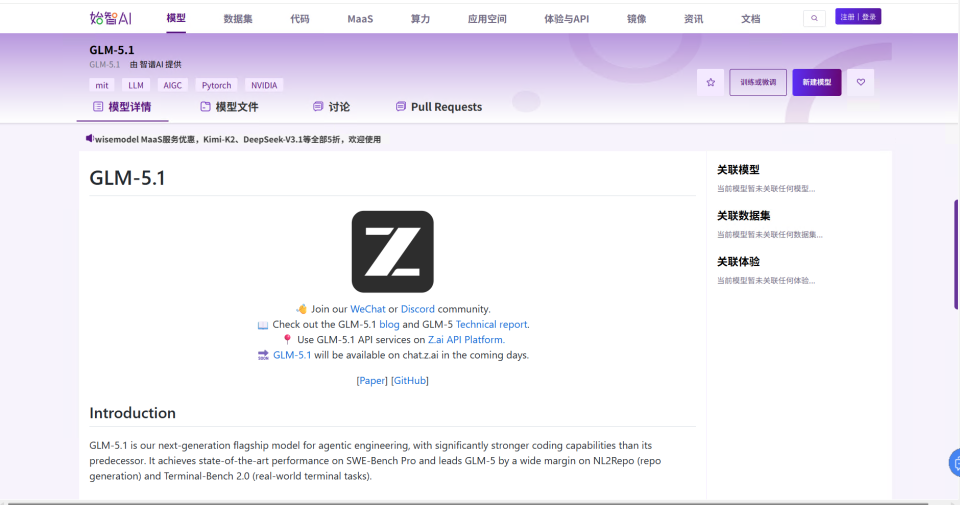Open the Z.ai API Platform link
This screenshot has height=505, width=960.
465,340
